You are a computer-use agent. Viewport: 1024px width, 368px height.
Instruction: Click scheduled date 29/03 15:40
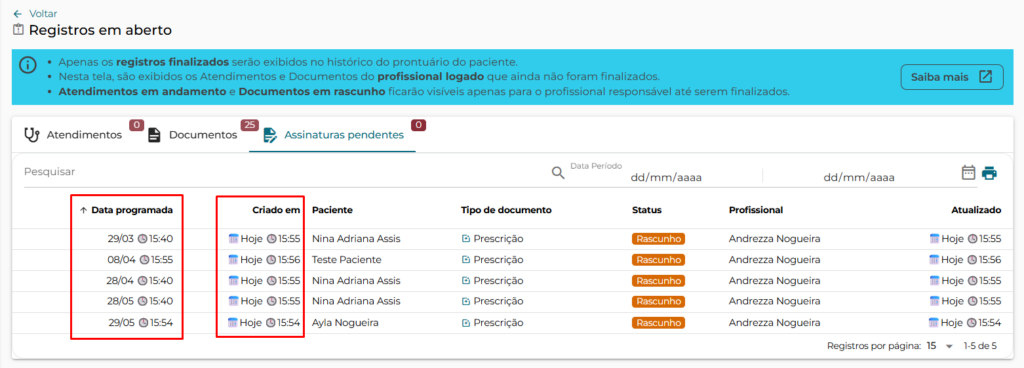(x=140, y=239)
